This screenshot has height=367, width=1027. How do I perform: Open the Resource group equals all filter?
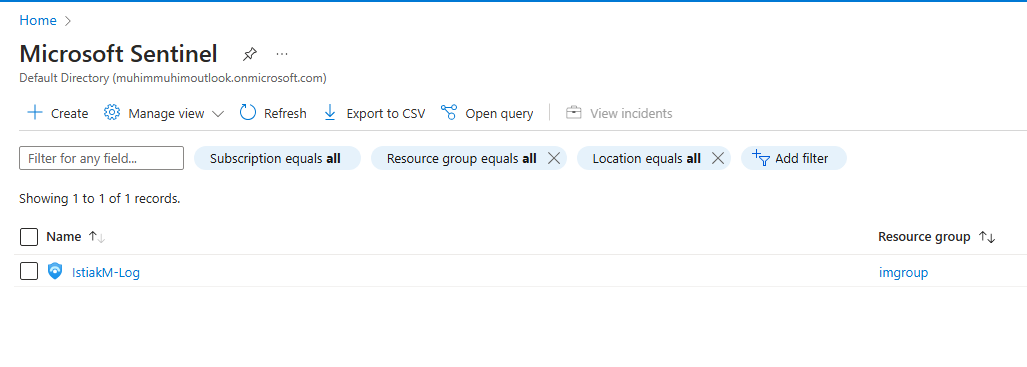point(462,158)
